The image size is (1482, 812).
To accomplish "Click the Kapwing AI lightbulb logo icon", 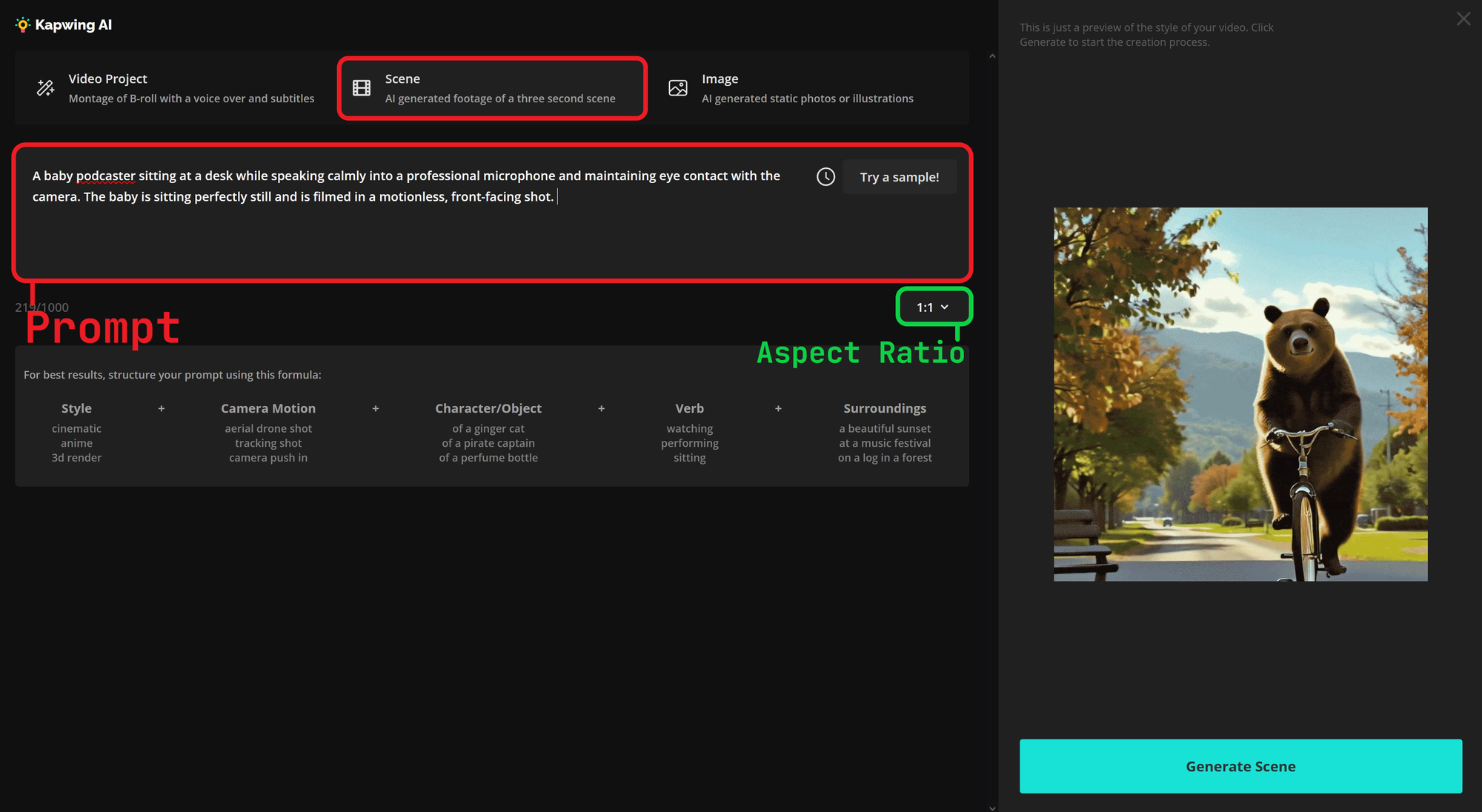I will click(23, 24).
